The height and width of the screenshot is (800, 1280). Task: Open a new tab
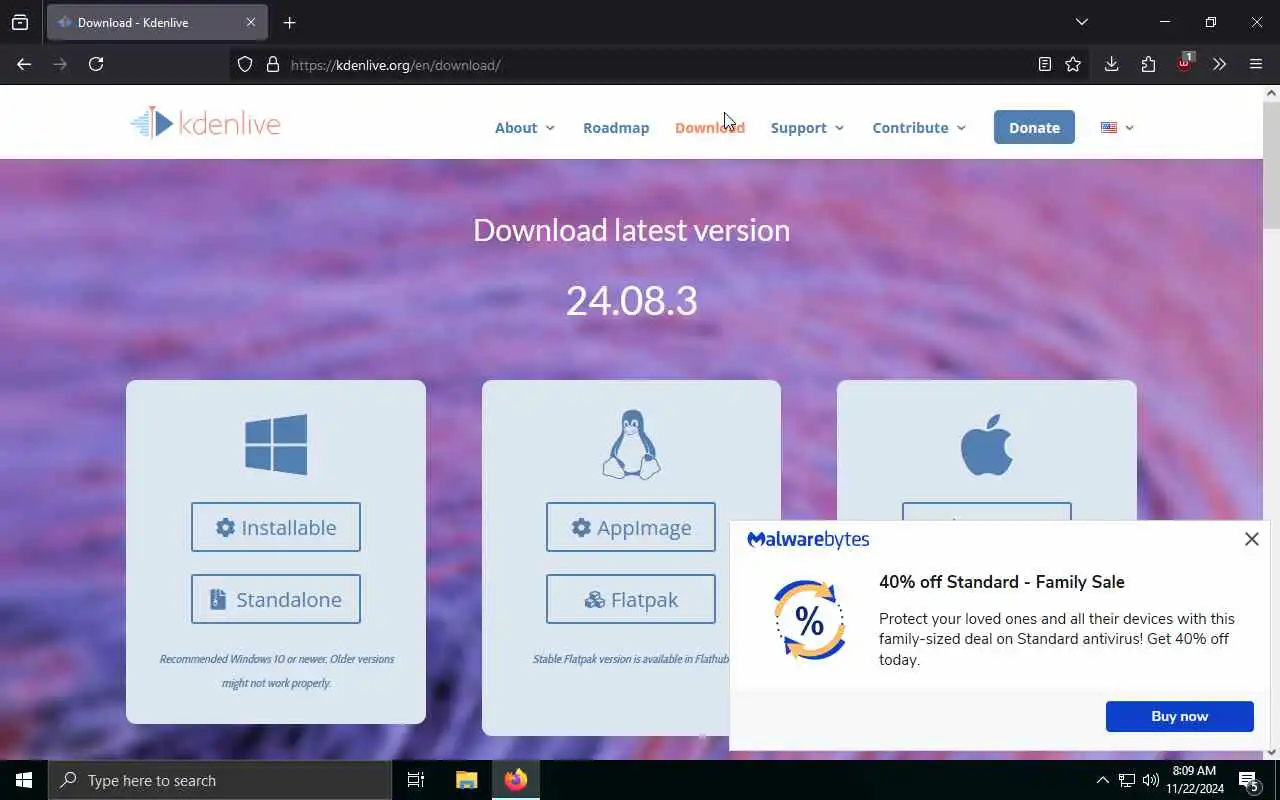coord(289,22)
